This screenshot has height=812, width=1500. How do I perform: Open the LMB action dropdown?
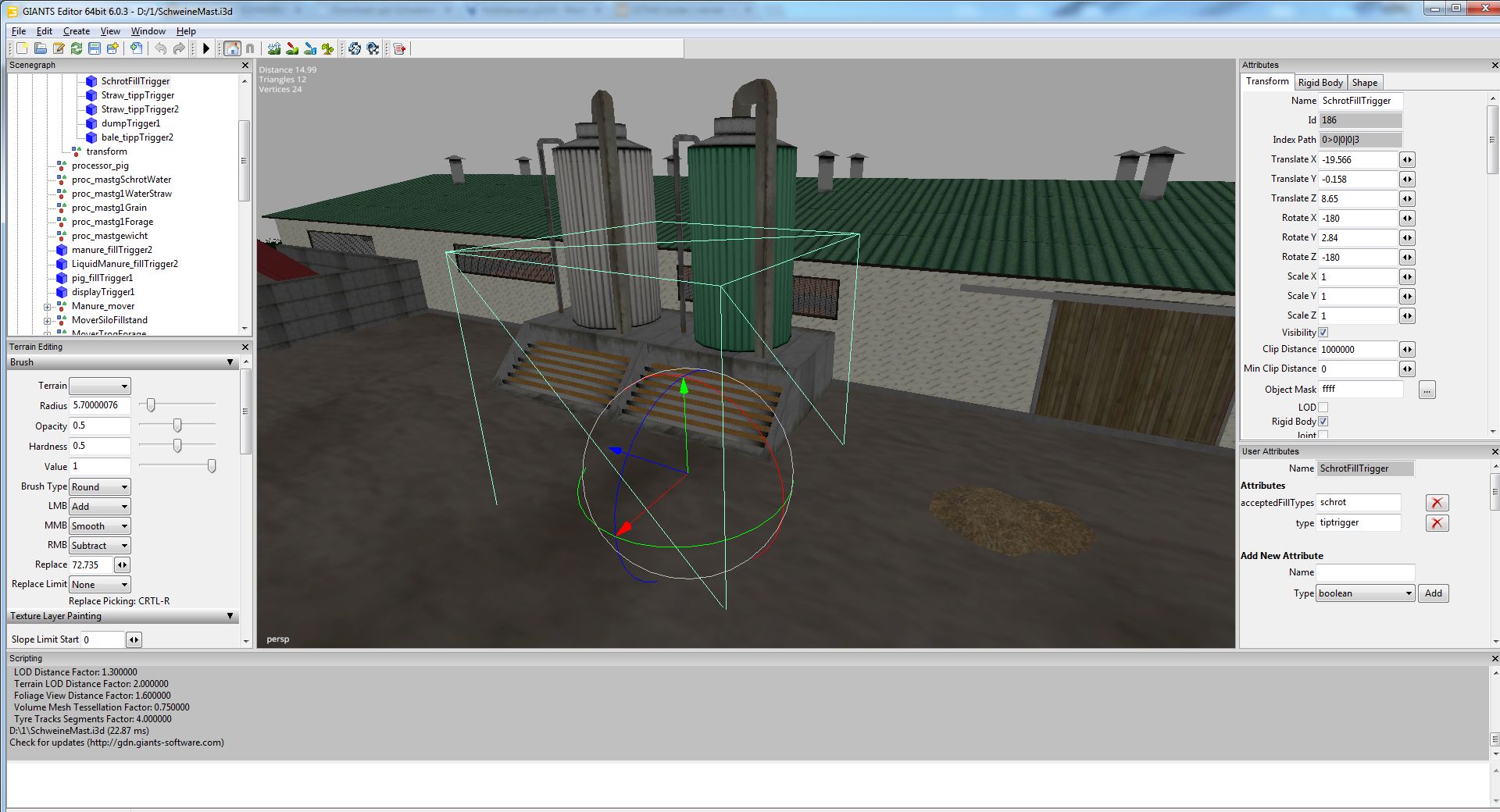100,507
